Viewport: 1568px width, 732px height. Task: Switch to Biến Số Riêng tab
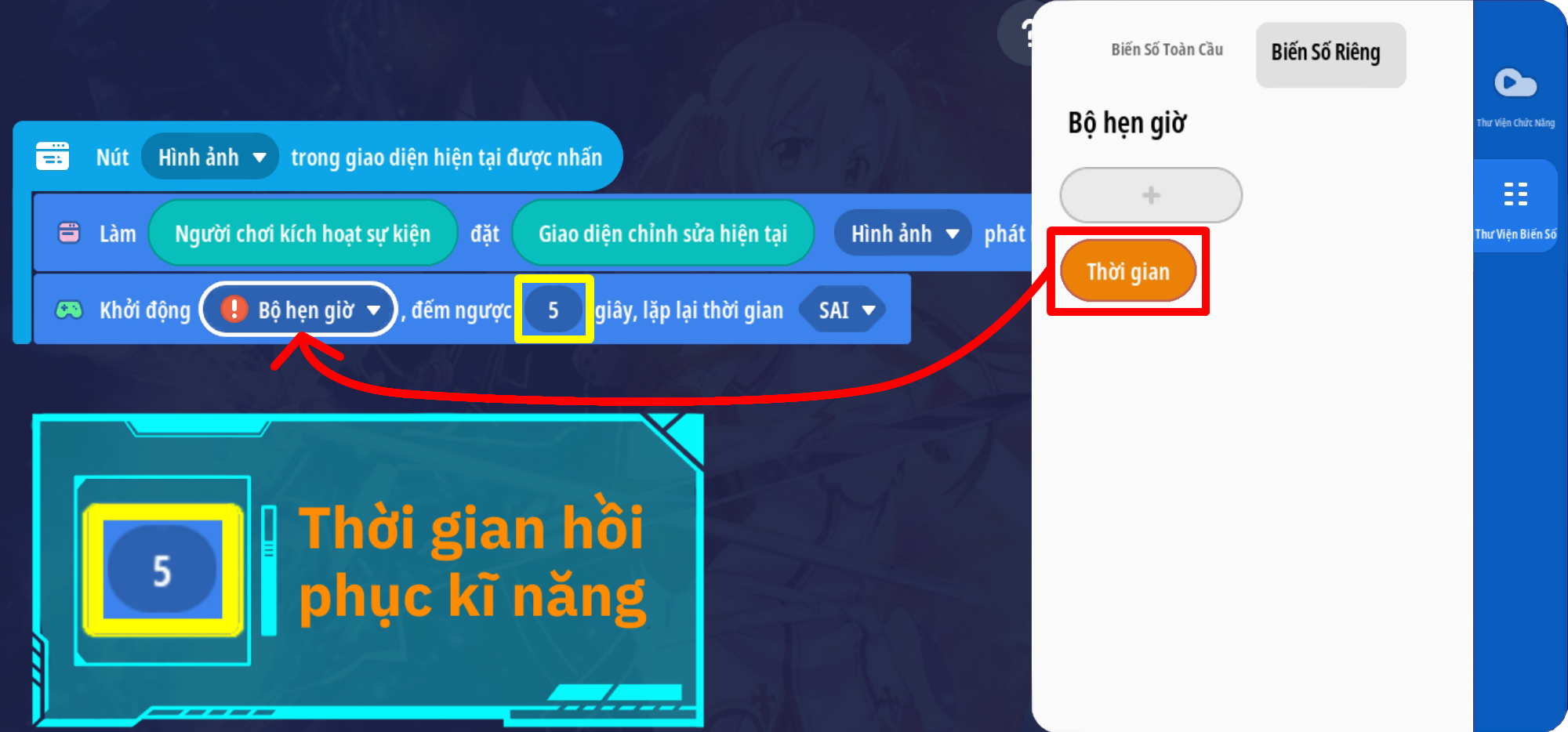click(1330, 54)
